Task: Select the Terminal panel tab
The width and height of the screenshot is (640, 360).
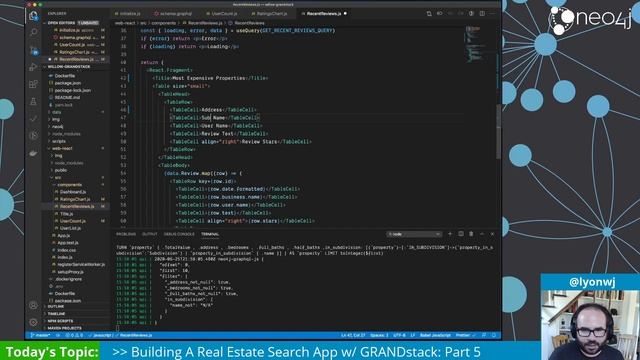Action: point(210,234)
